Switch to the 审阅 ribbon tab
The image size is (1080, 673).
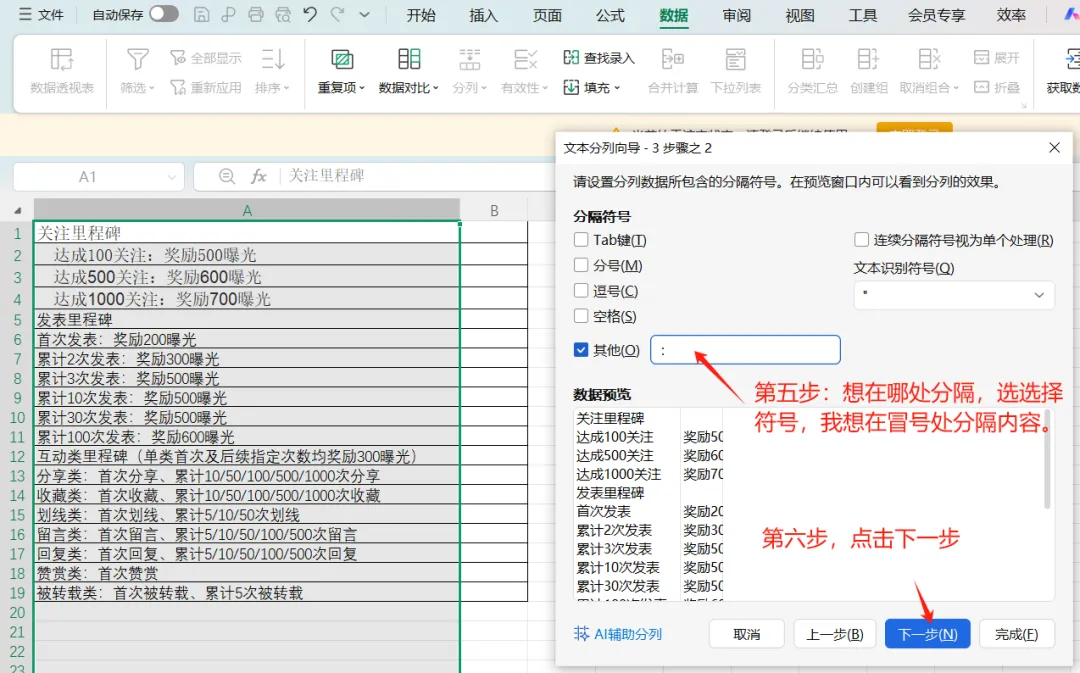pyautogui.click(x=737, y=15)
